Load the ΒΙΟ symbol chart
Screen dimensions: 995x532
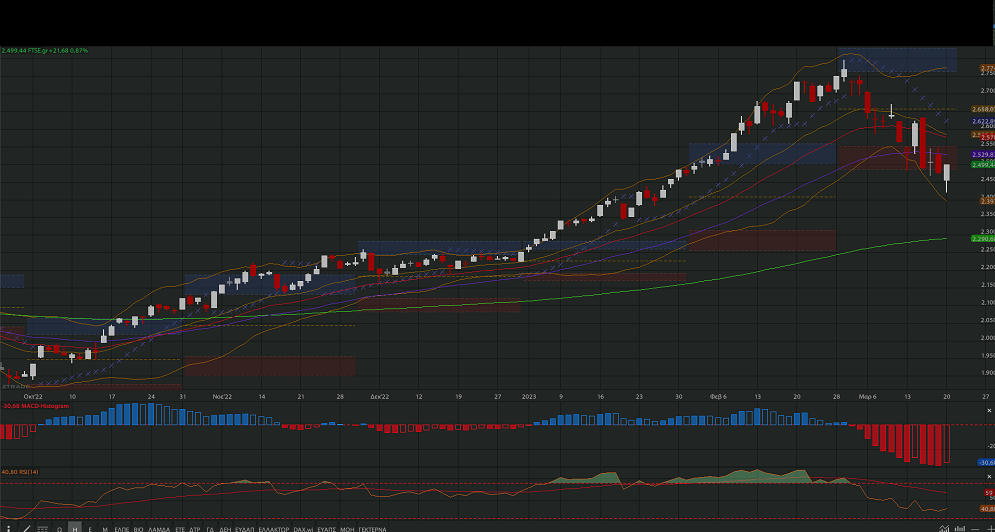tap(138, 529)
